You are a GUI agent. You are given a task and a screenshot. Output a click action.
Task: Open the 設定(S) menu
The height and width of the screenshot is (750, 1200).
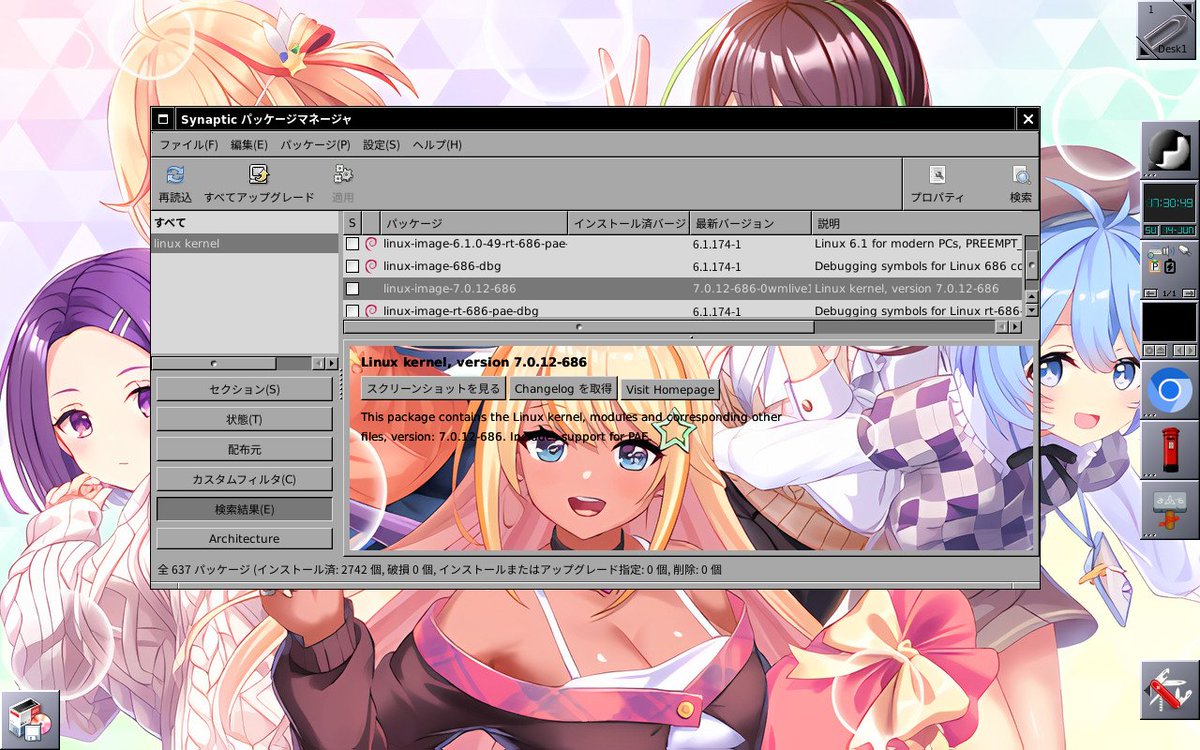pyautogui.click(x=381, y=145)
